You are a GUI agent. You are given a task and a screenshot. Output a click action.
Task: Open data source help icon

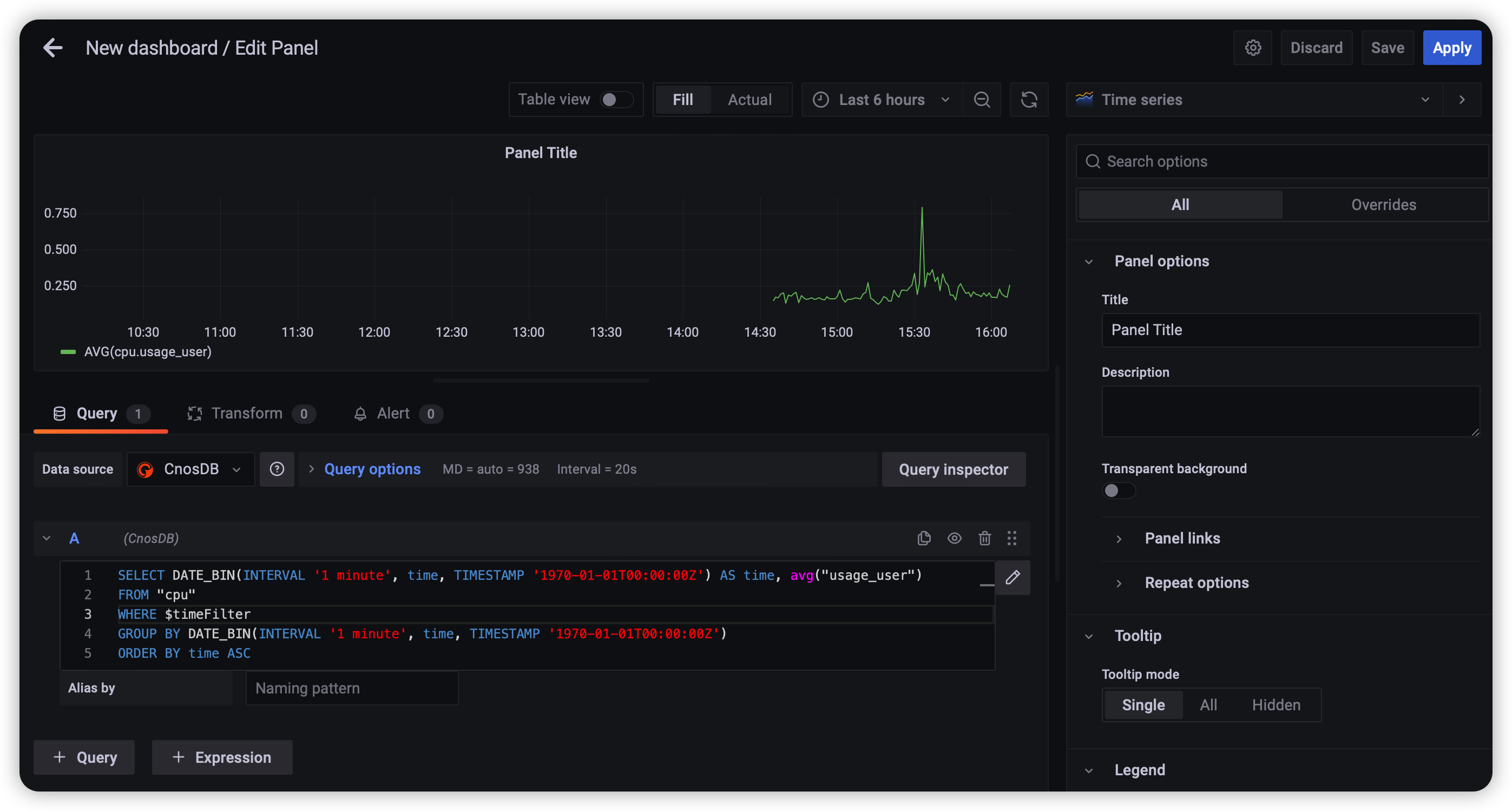277,469
